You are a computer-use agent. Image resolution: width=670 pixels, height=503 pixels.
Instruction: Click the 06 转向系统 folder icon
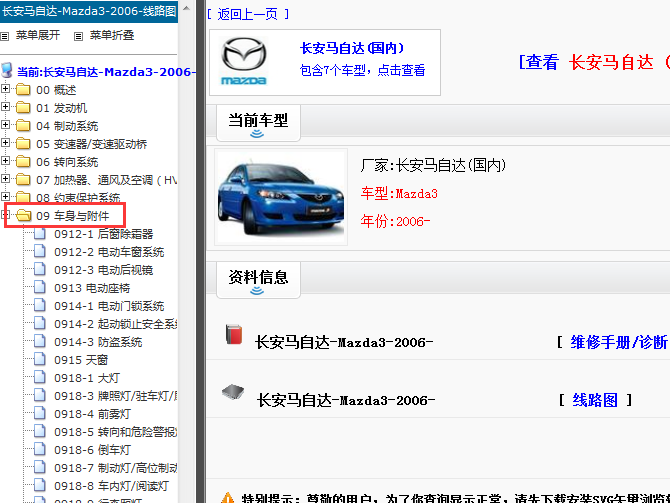pos(23,162)
